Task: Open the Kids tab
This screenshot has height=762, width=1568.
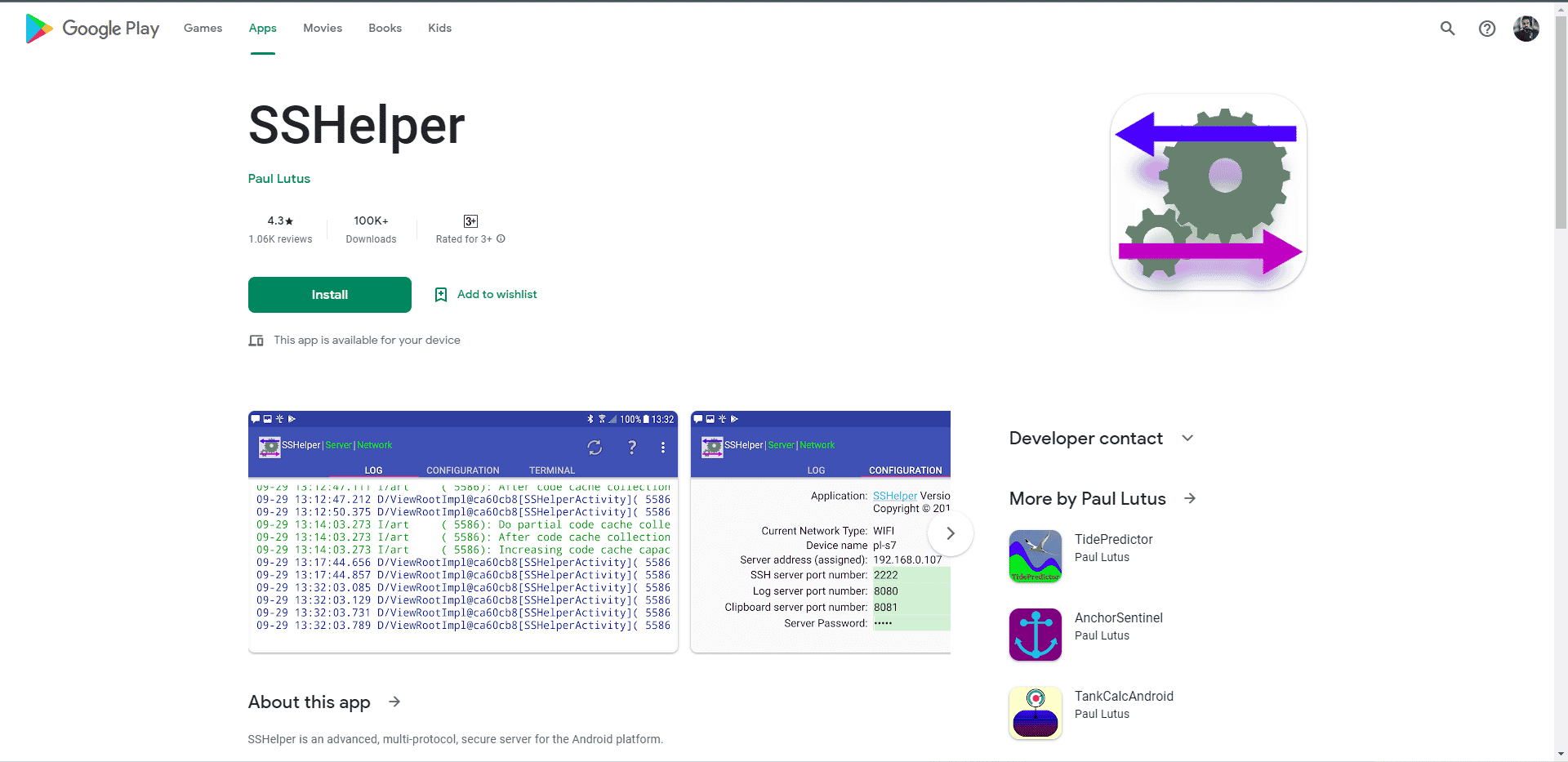Action: tap(439, 28)
